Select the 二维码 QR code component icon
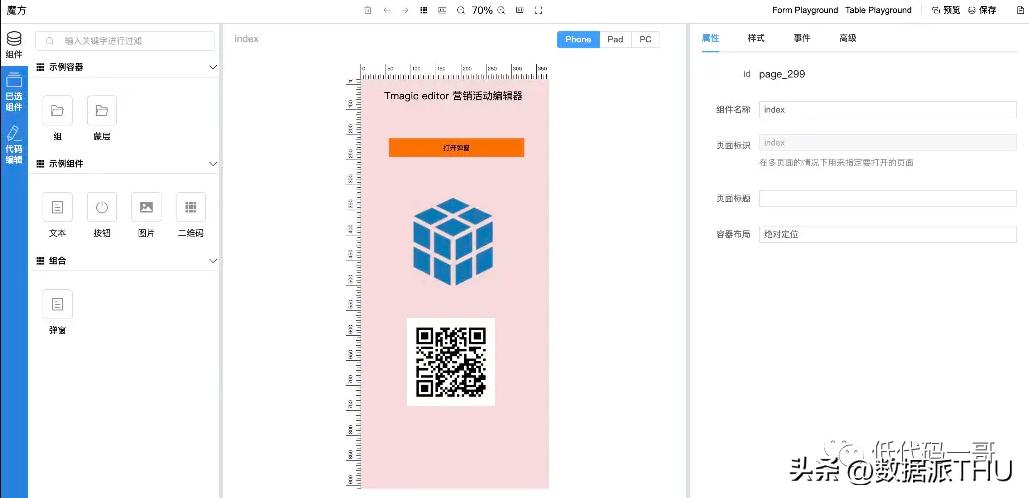 tap(191, 207)
